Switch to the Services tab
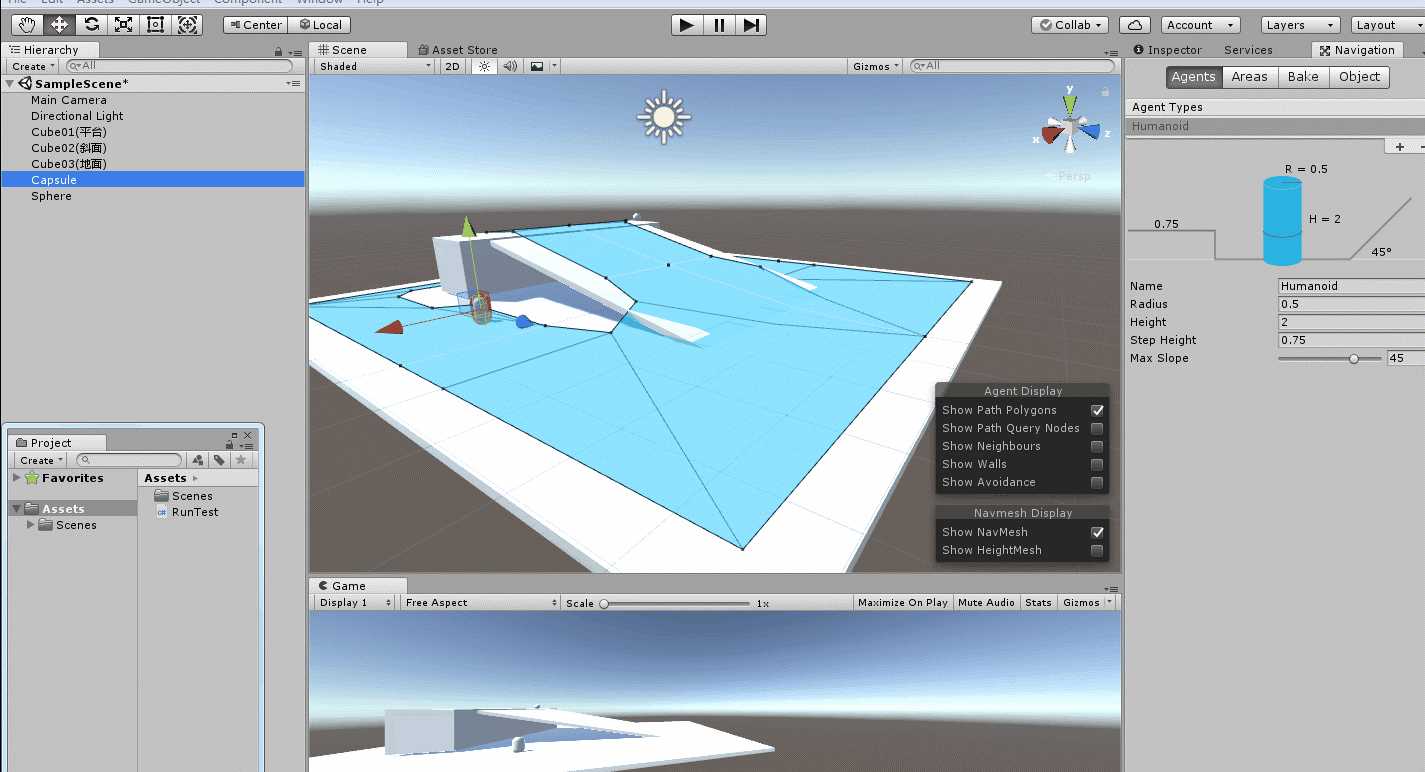Image resolution: width=1425 pixels, height=772 pixels. tap(1248, 50)
